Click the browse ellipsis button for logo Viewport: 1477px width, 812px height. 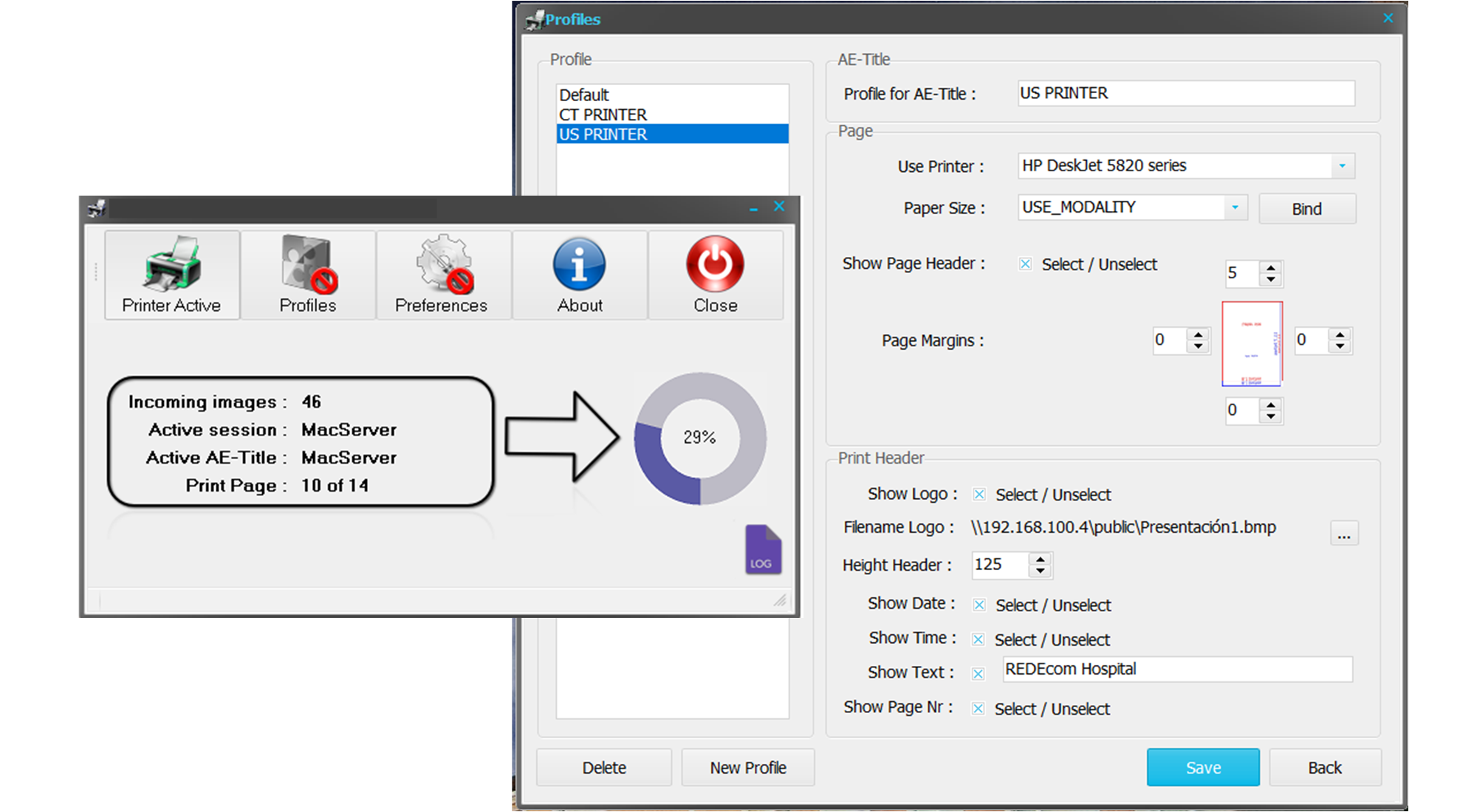[x=1343, y=534]
